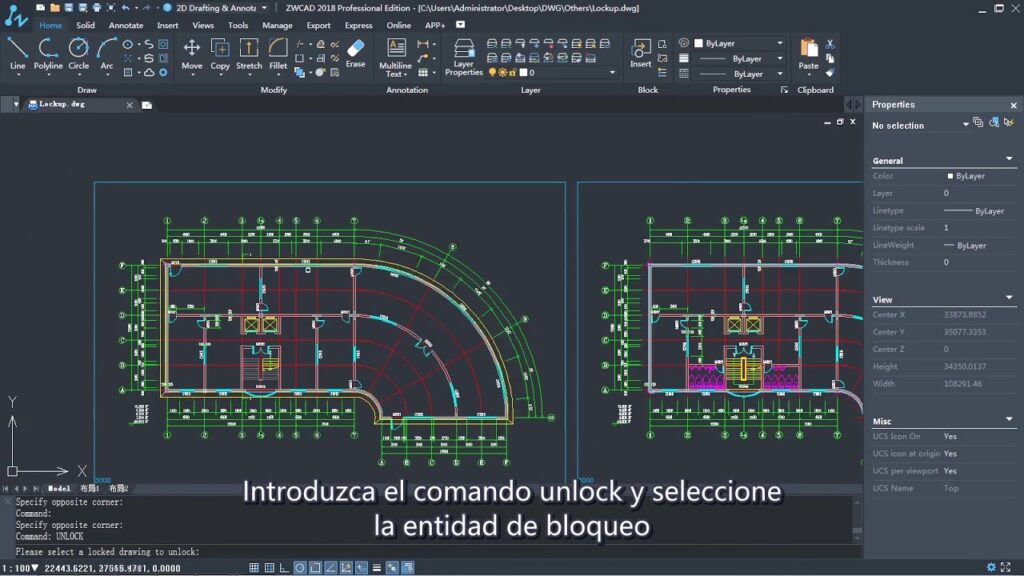Screen dimensions: 1024x576
Task: Toggle polar tracking in status bar
Action: click(300, 568)
